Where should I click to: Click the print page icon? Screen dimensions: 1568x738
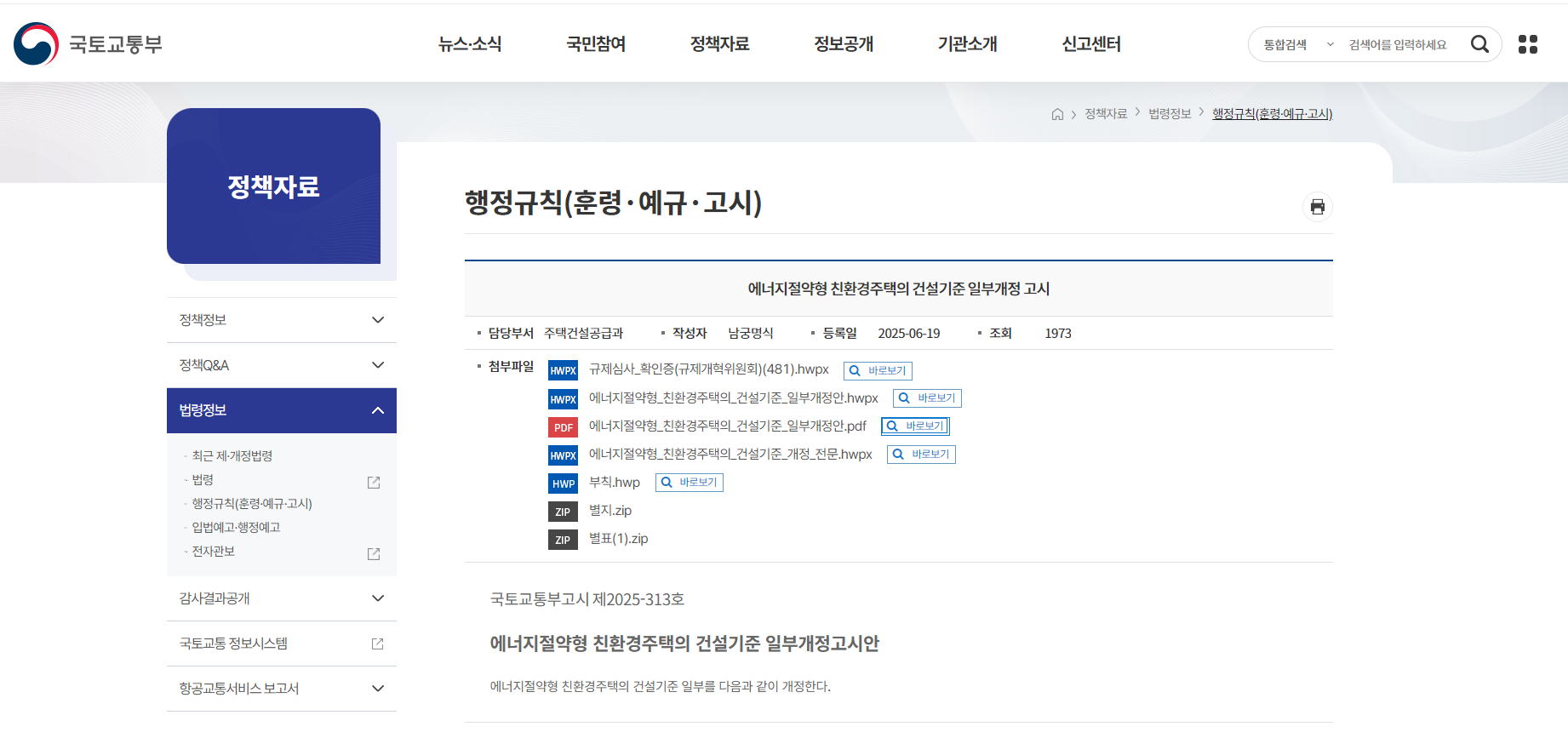(x=1317, y=207)
